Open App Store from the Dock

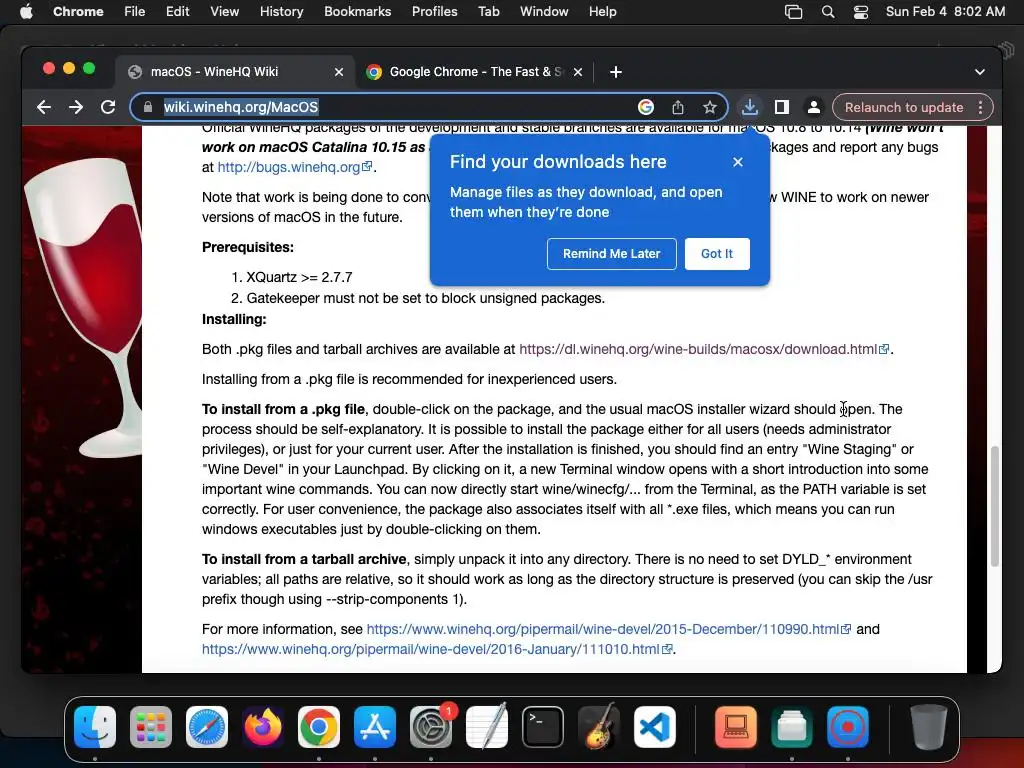375,727
